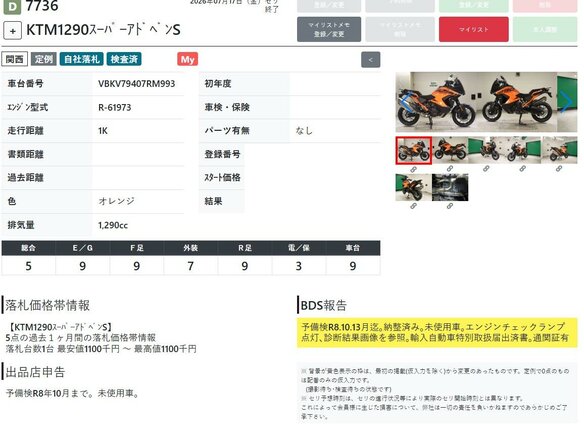
Task: Click the 検査済 tag
Action: point(124,59)
